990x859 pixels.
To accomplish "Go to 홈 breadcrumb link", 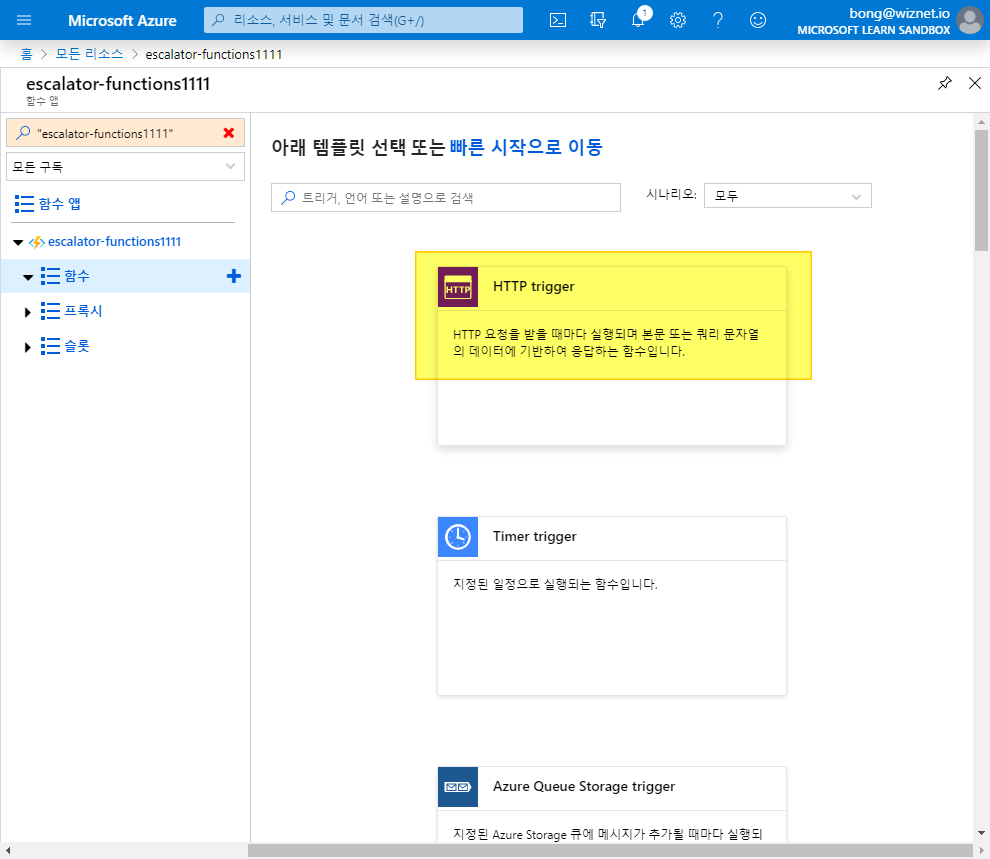I will pos(27,54).
